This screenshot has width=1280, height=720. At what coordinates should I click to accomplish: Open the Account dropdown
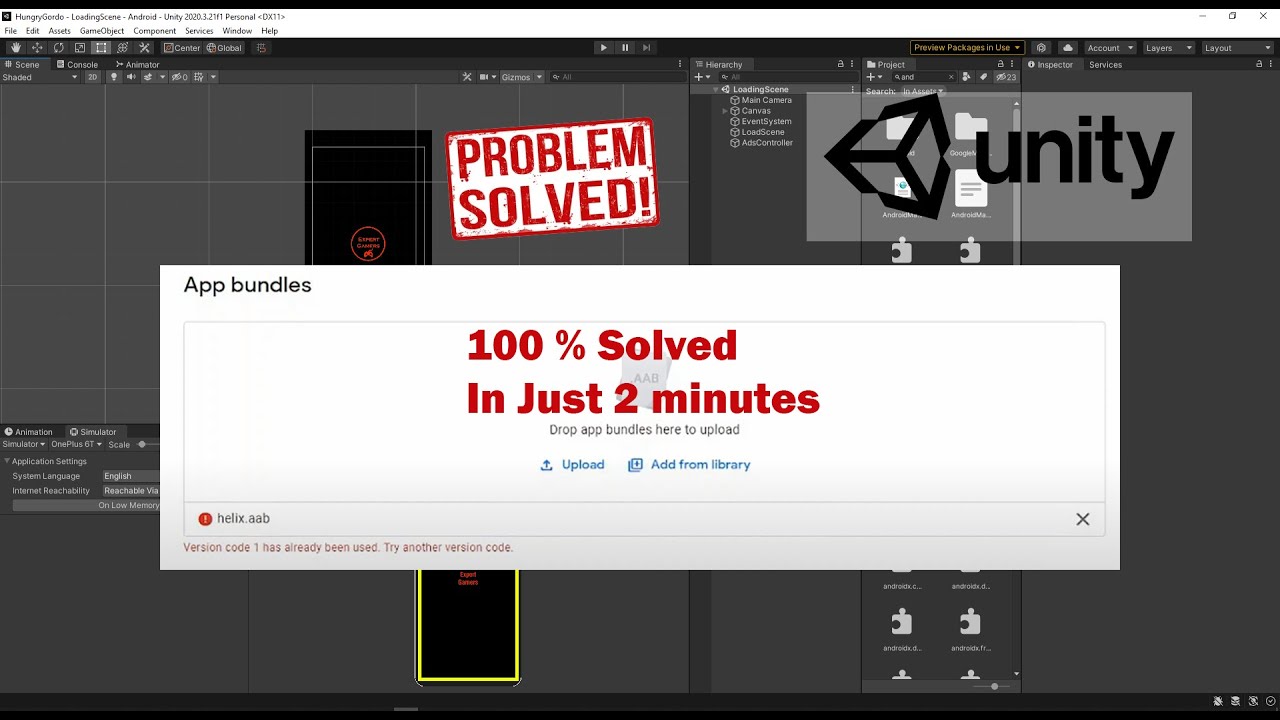(x=1110, y=48)
